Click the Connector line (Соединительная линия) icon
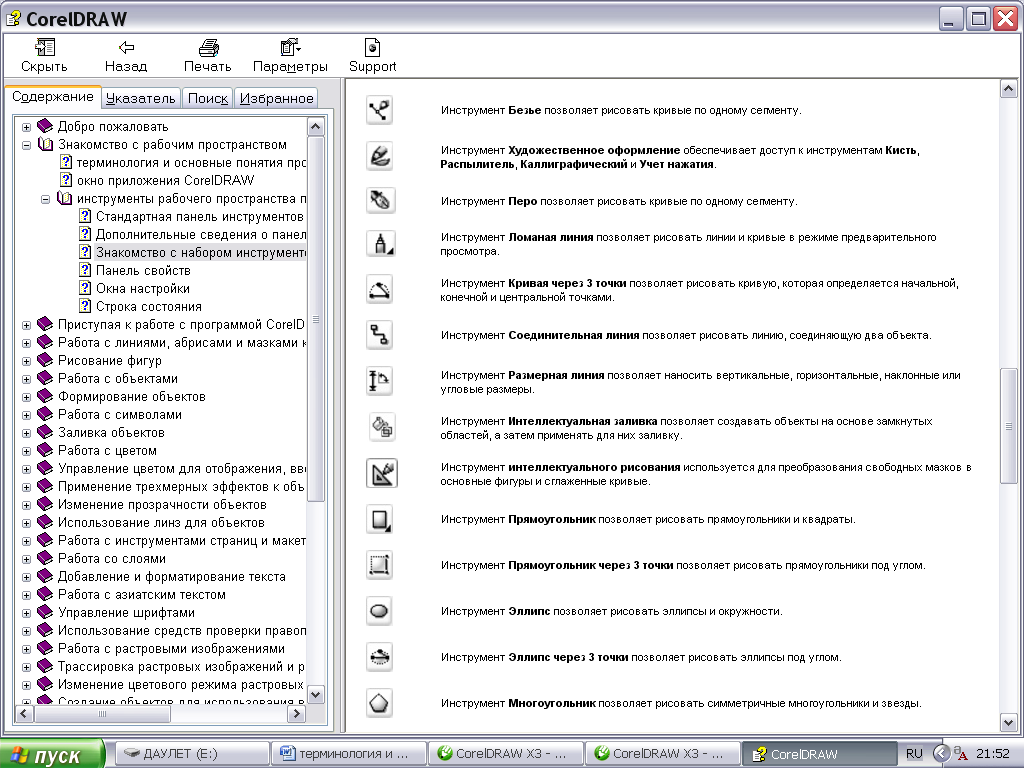Image resolution: width=1024 pixels, height=768 pixels. point(379,335)
